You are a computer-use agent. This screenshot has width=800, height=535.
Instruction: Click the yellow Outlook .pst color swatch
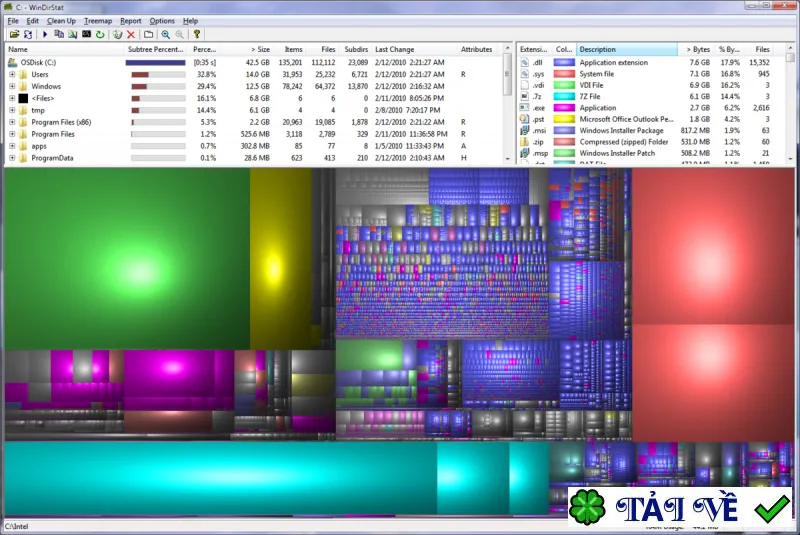(x=564, y=119)
